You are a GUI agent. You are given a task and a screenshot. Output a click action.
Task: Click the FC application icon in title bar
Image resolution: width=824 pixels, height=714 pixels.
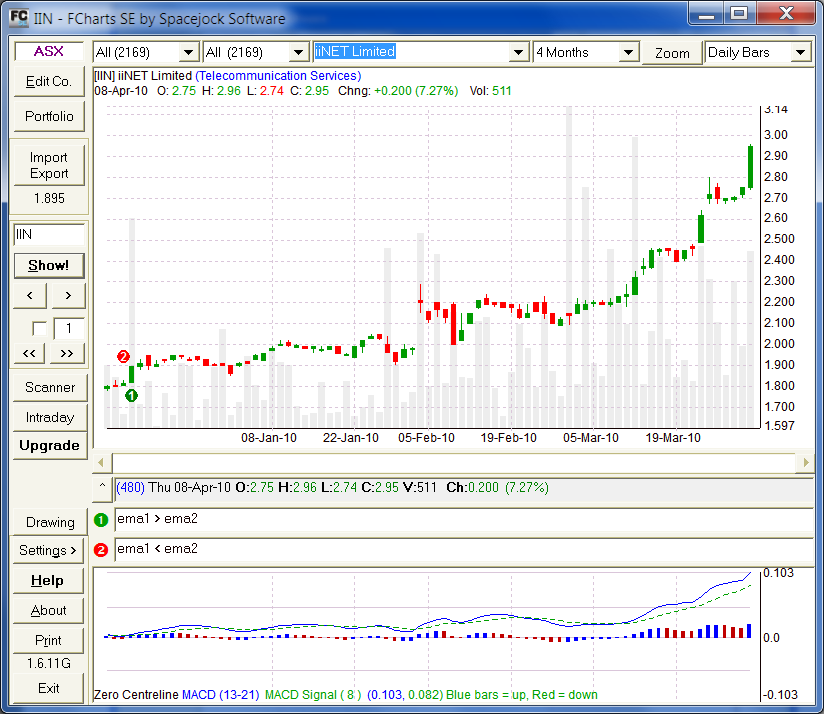pyautogui.click(x=19, y=17)
